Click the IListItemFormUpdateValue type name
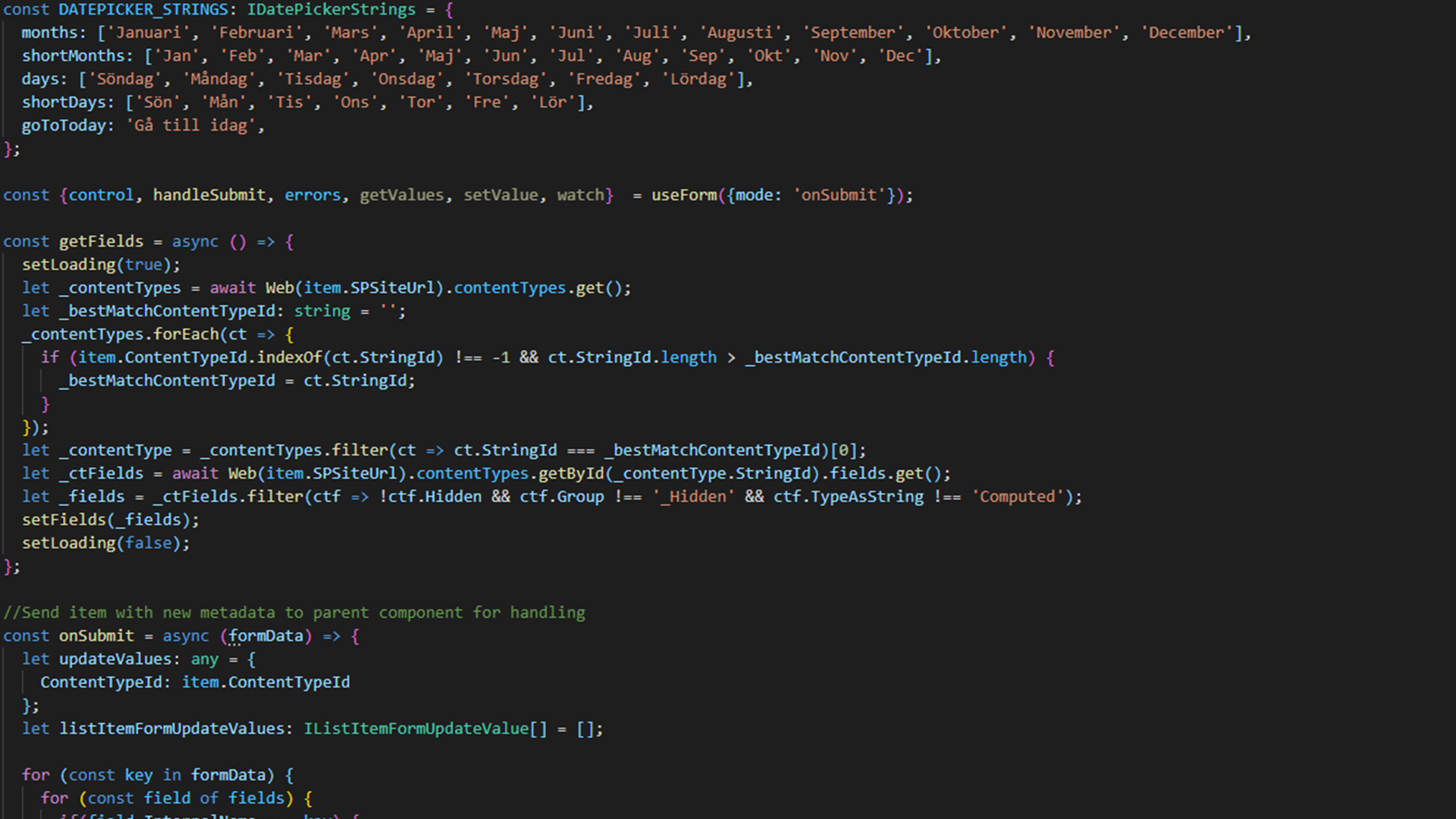This screenshot has width=1456, height=819. pos(416,729)
